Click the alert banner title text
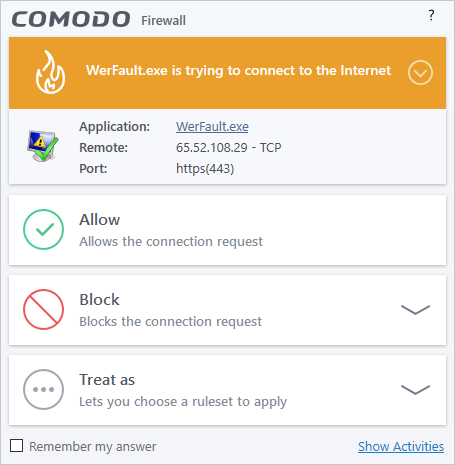455x465 pixels. pyautogui.click(x=238, y=71)
